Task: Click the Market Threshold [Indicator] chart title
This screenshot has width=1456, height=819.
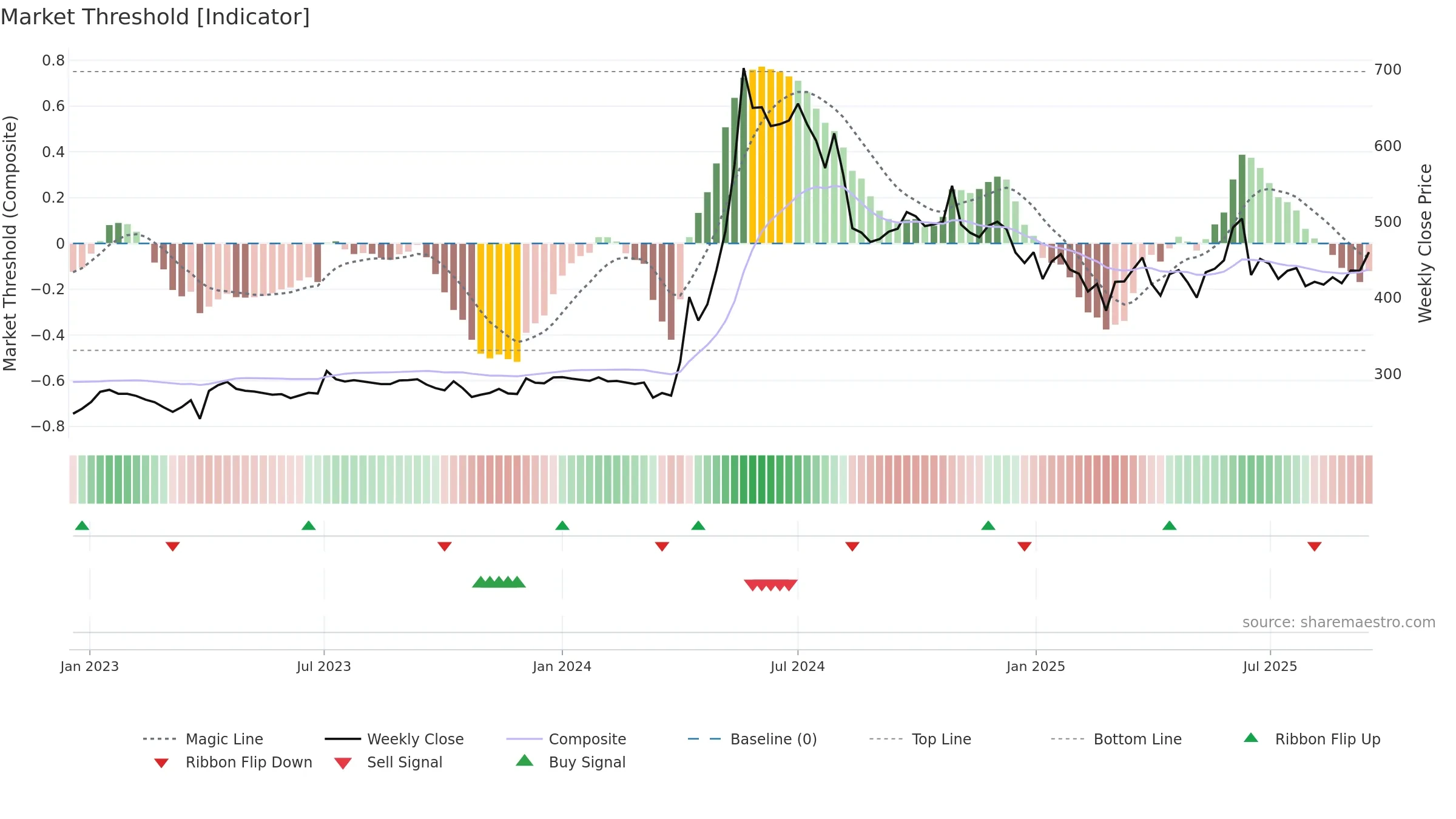Action: click(155, 17)
